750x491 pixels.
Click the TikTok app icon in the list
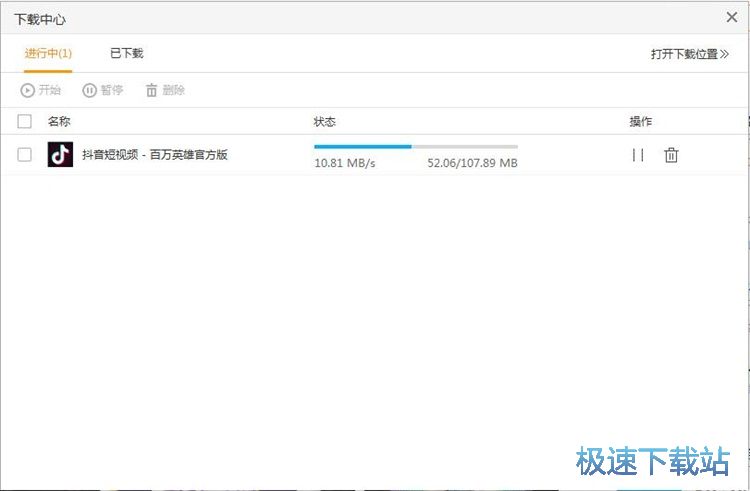point(60,155)
